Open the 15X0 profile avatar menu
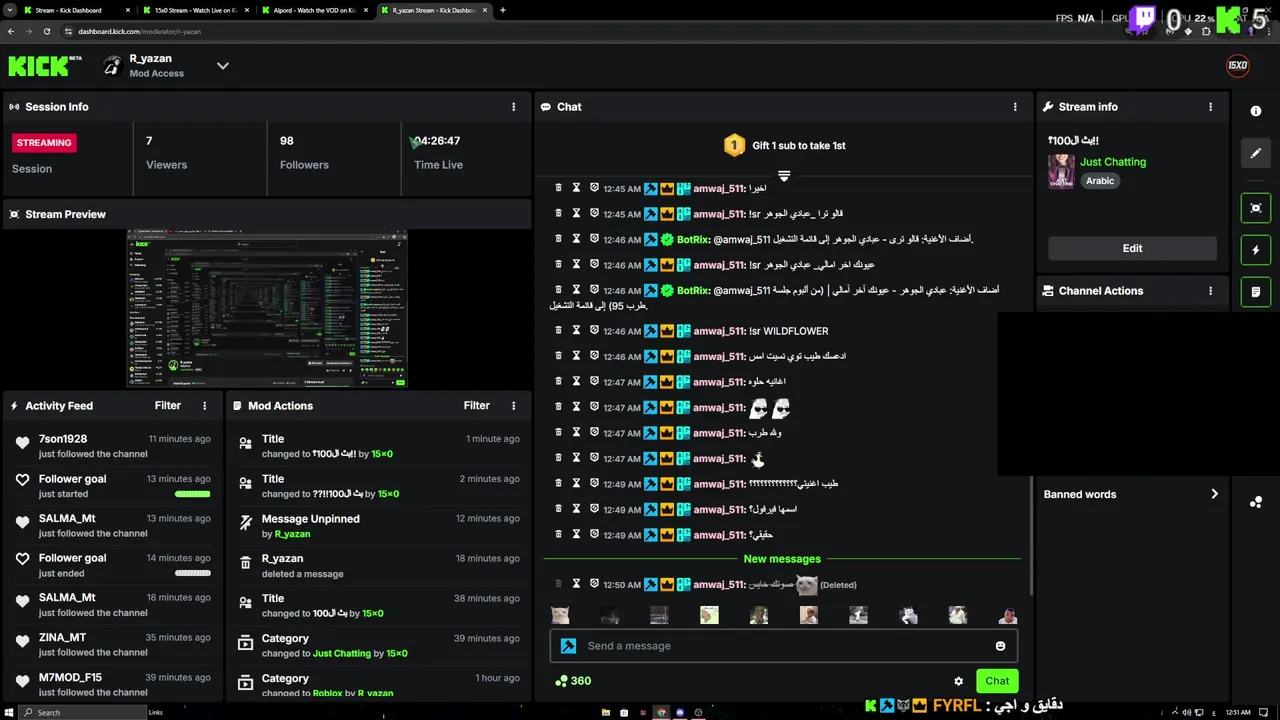Screen dimensions: 1280x720 click(1237, 66)
